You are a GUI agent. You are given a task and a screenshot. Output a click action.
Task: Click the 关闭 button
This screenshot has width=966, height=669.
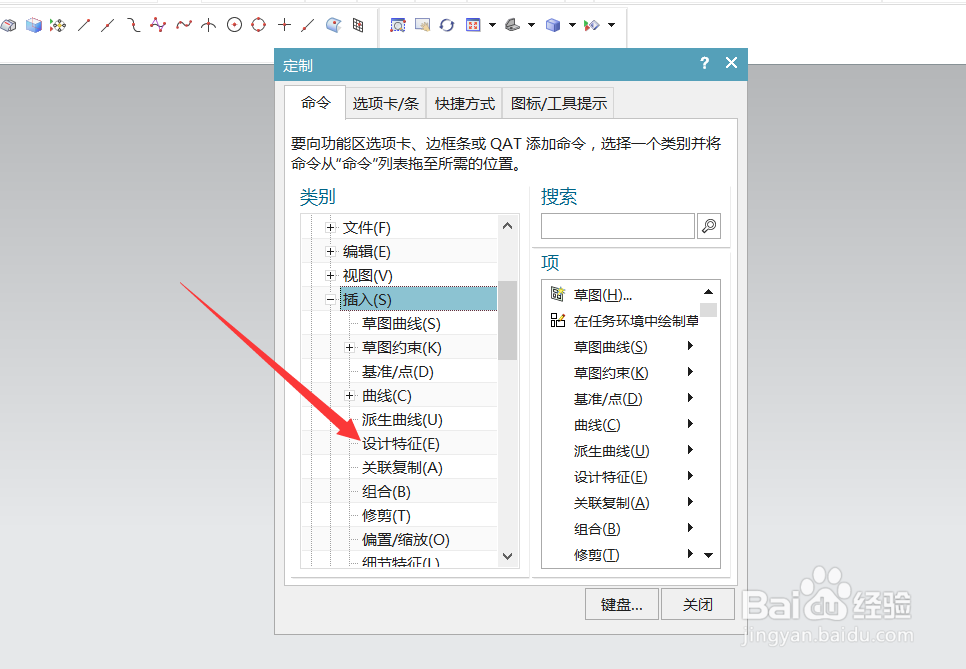697,604
